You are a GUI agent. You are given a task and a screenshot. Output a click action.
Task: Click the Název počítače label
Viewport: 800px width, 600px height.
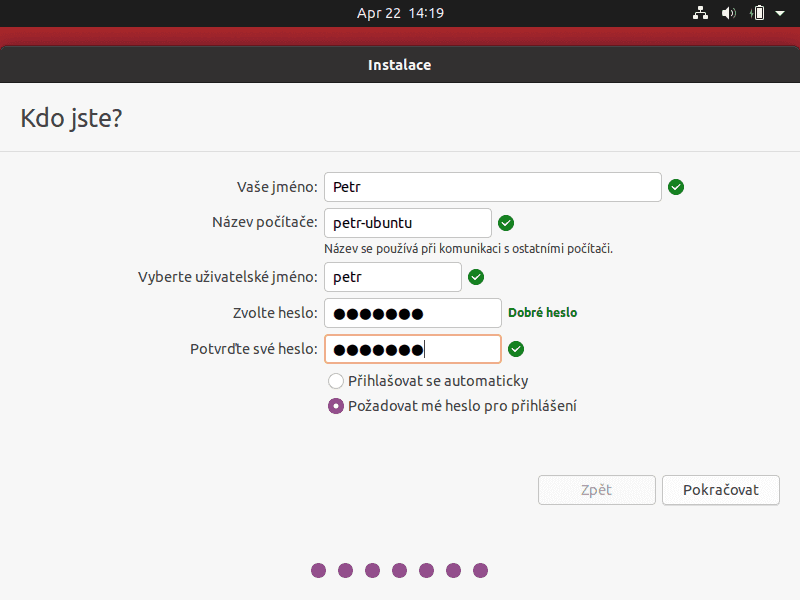point(265,223)
